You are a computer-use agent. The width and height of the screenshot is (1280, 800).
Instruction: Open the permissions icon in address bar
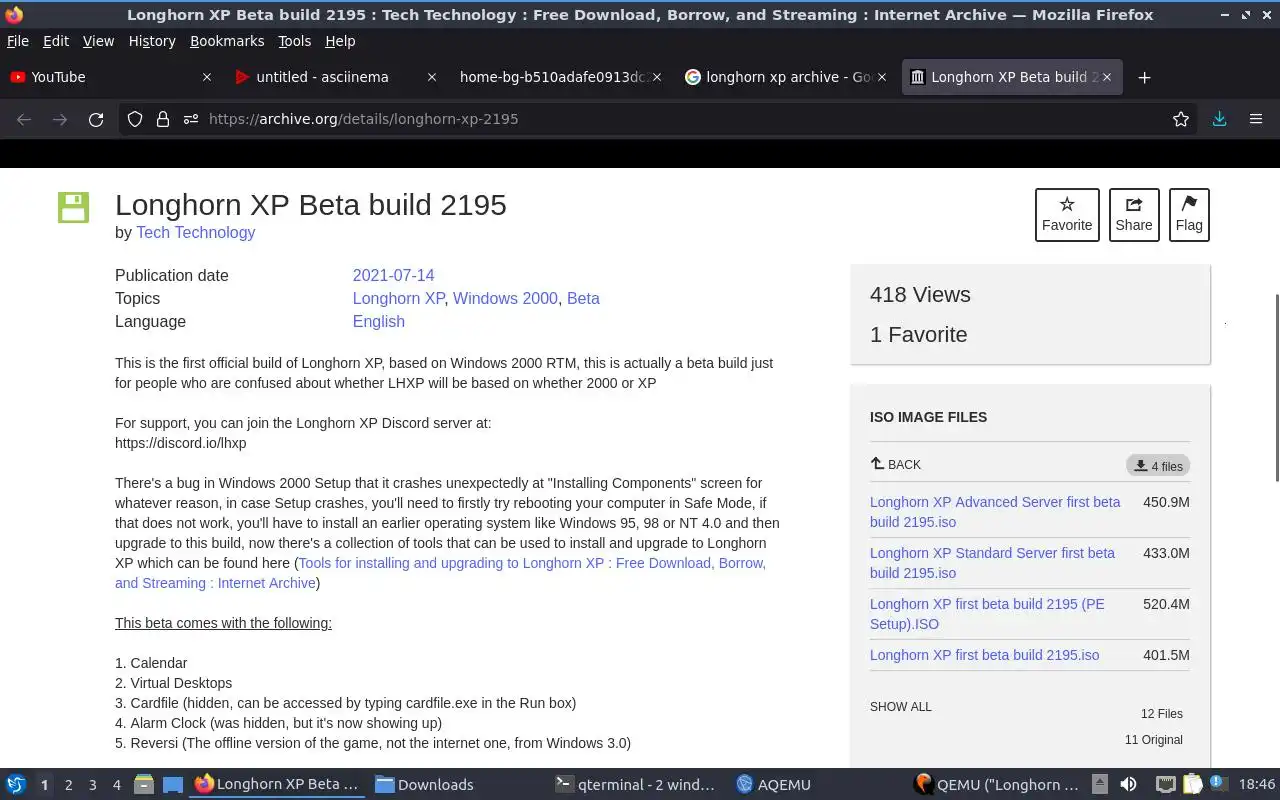point(190,119)
